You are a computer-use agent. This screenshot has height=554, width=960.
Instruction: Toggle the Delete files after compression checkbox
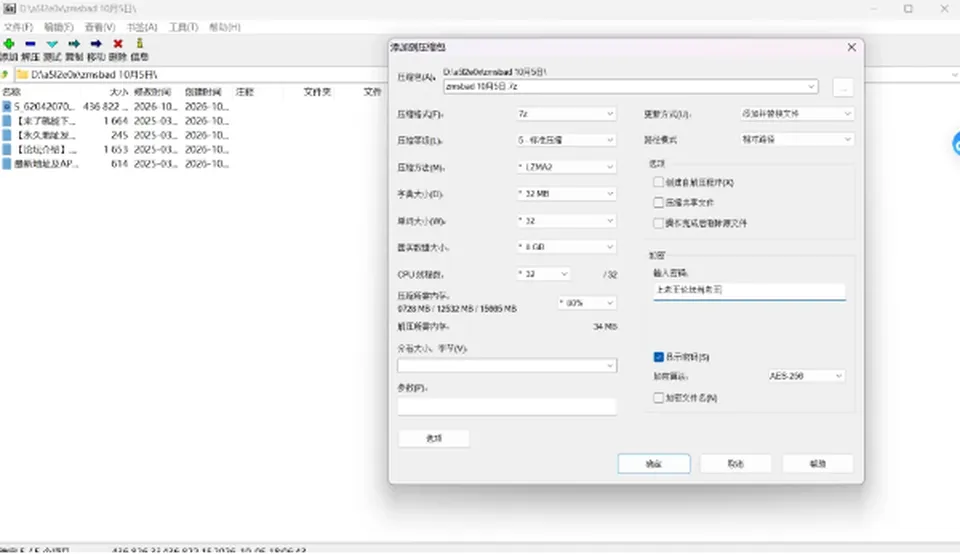[658, 223]
